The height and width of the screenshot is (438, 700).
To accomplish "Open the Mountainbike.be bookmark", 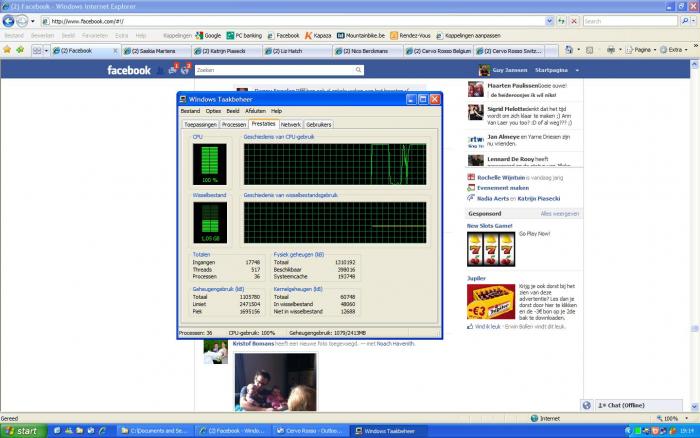I will tap(361, 36).
